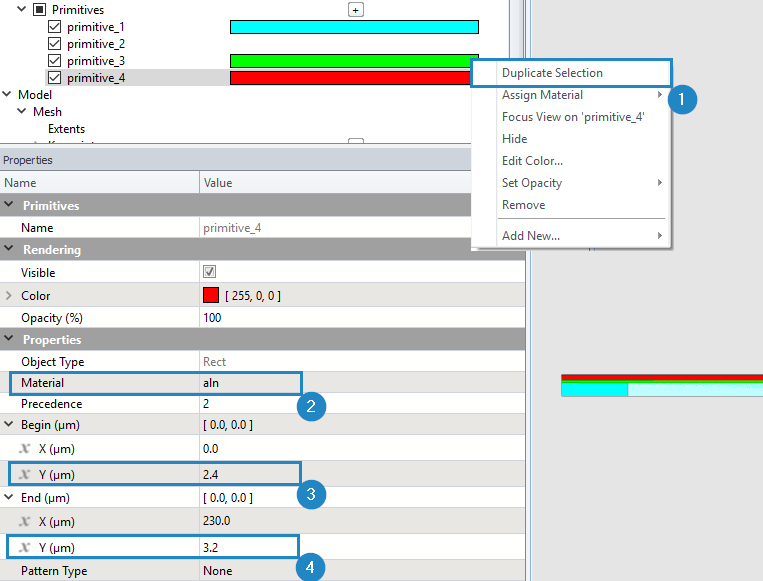Click the cyan color bar of primitive_1
The height and width of the screenshot is (581, 763).
(x=354, y=27)
